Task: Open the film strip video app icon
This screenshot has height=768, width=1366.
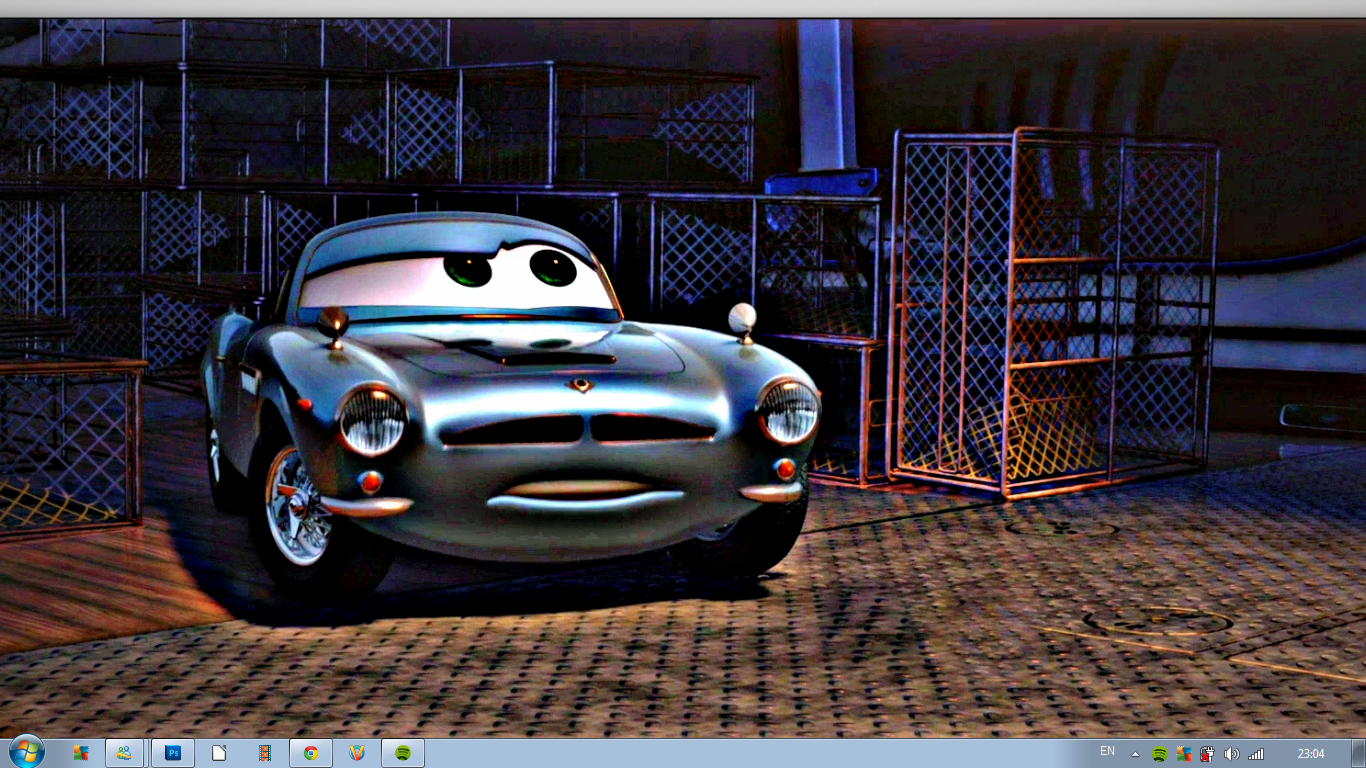Action: (x=265, y=753)
